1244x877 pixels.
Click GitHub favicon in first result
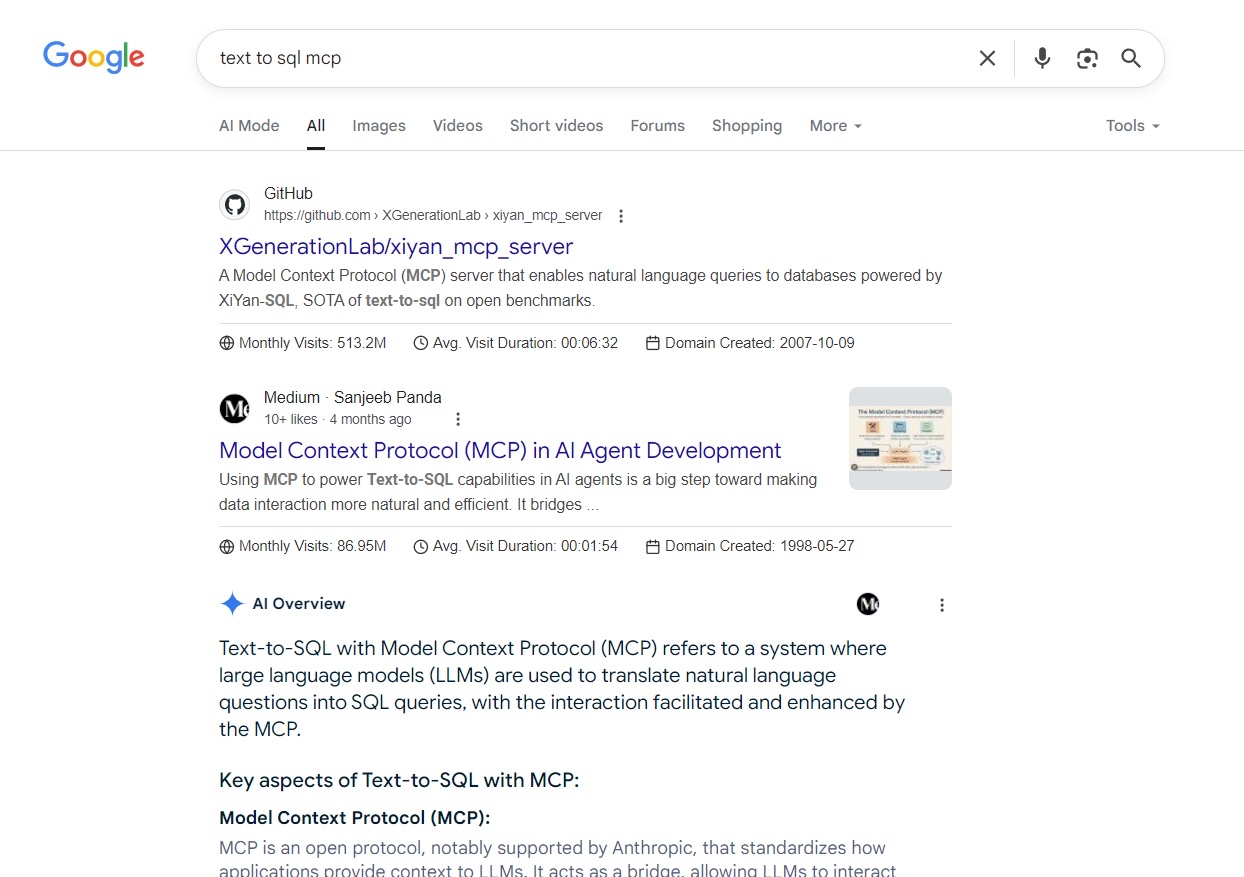tap(234, 205)
